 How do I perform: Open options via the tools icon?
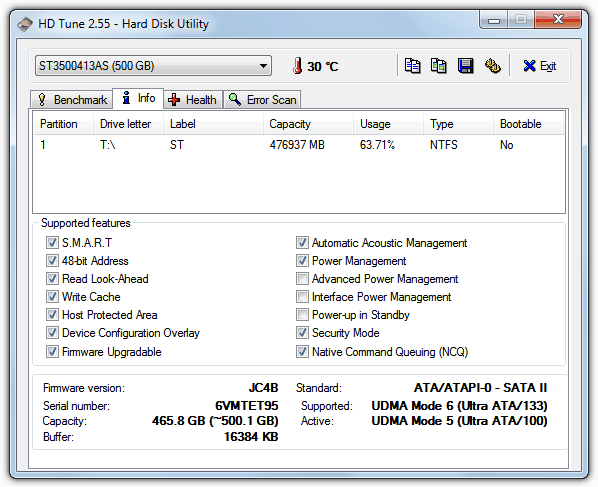(492, 66)
